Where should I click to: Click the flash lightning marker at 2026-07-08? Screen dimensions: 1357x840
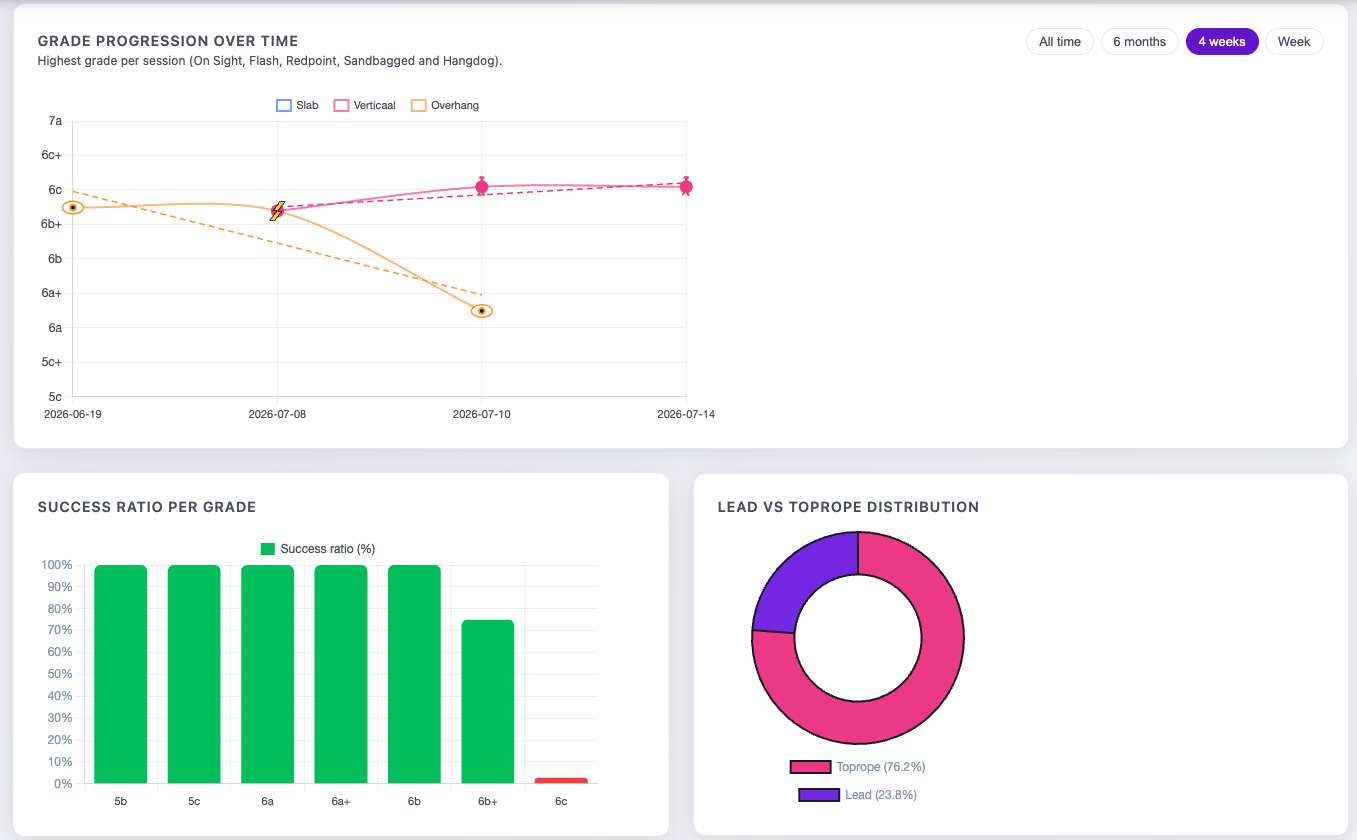pyautogui.click(x=277, y=210)
